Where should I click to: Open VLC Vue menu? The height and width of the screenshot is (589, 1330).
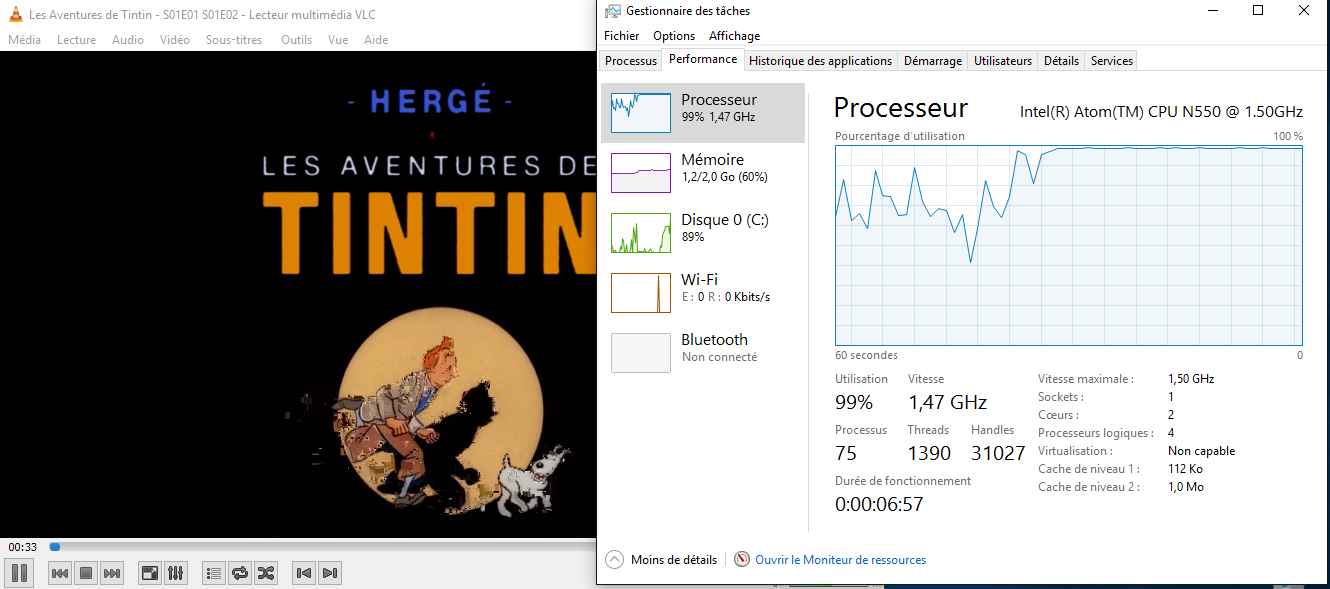(338, 40)
